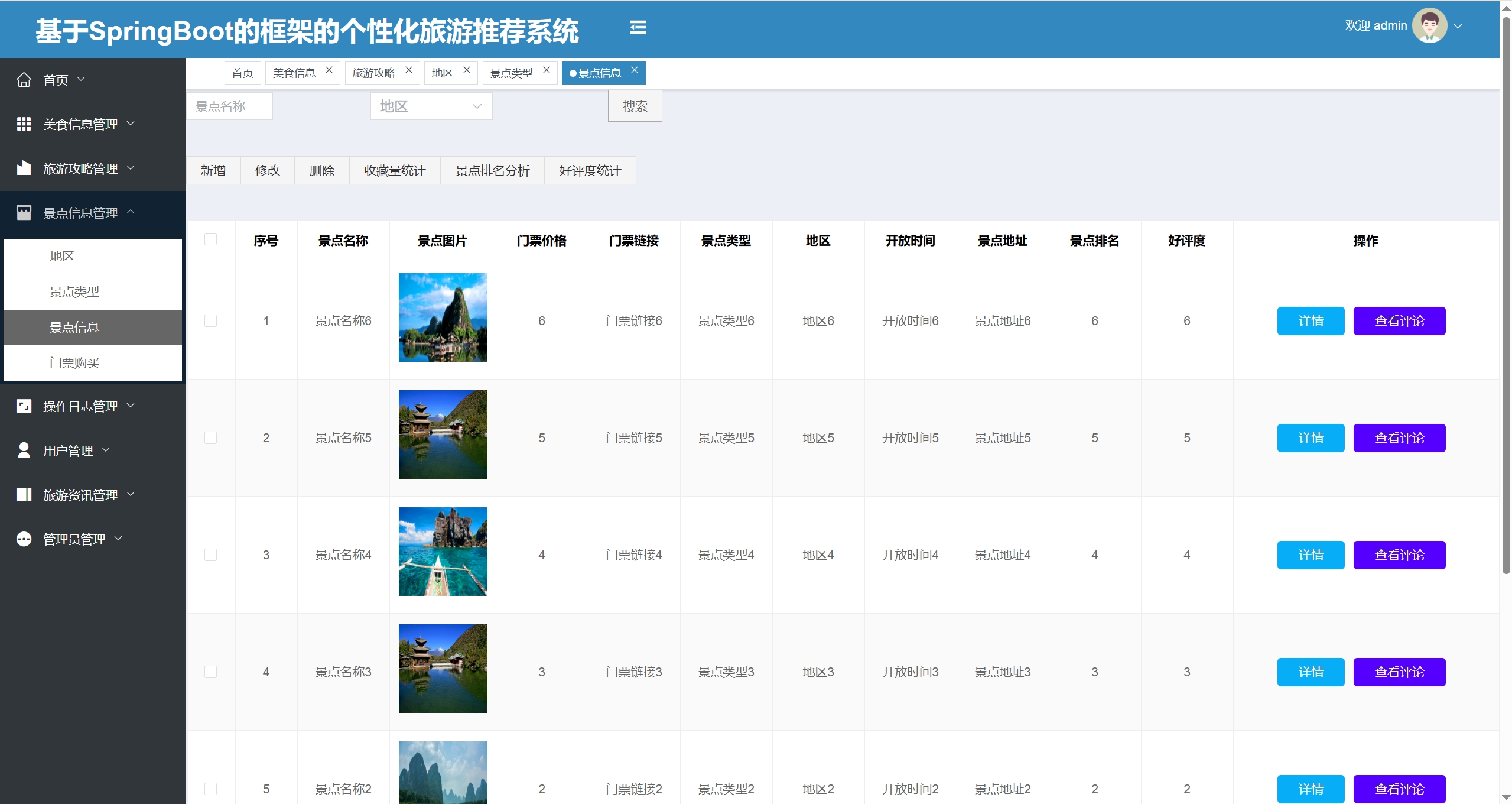Click 查看评论 for 景点名称3
1512x804 pixels.
tap(1399, 672)
